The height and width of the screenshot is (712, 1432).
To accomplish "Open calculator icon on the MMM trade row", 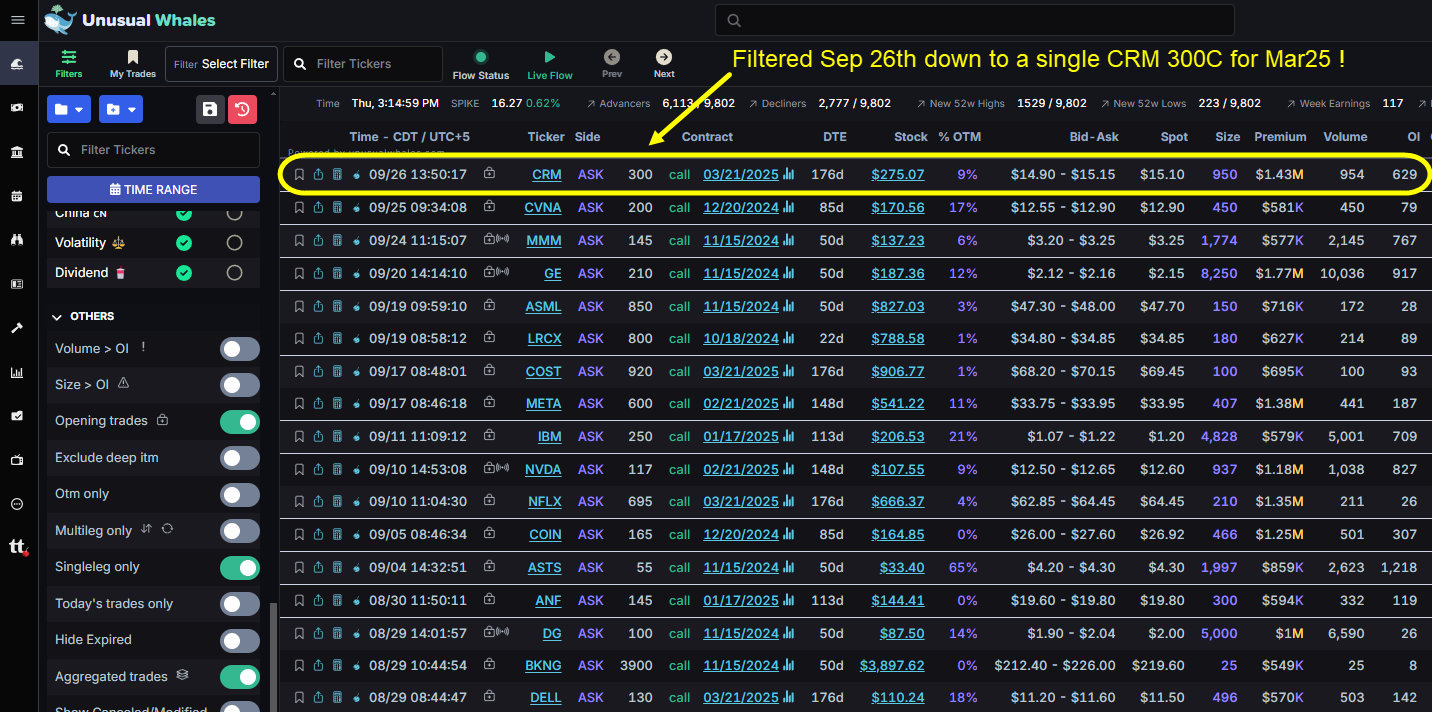I will (337, 240).
